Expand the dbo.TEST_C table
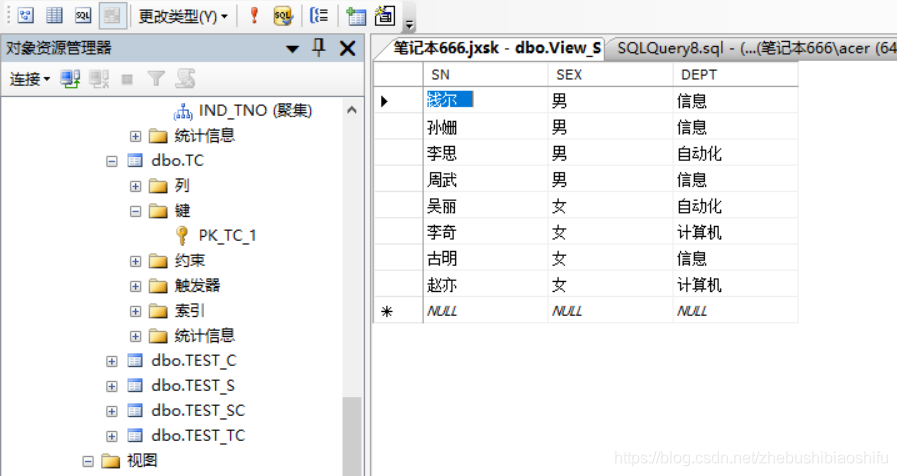The width and height of the screenshot is (897, 476). (x=112, y=362)
